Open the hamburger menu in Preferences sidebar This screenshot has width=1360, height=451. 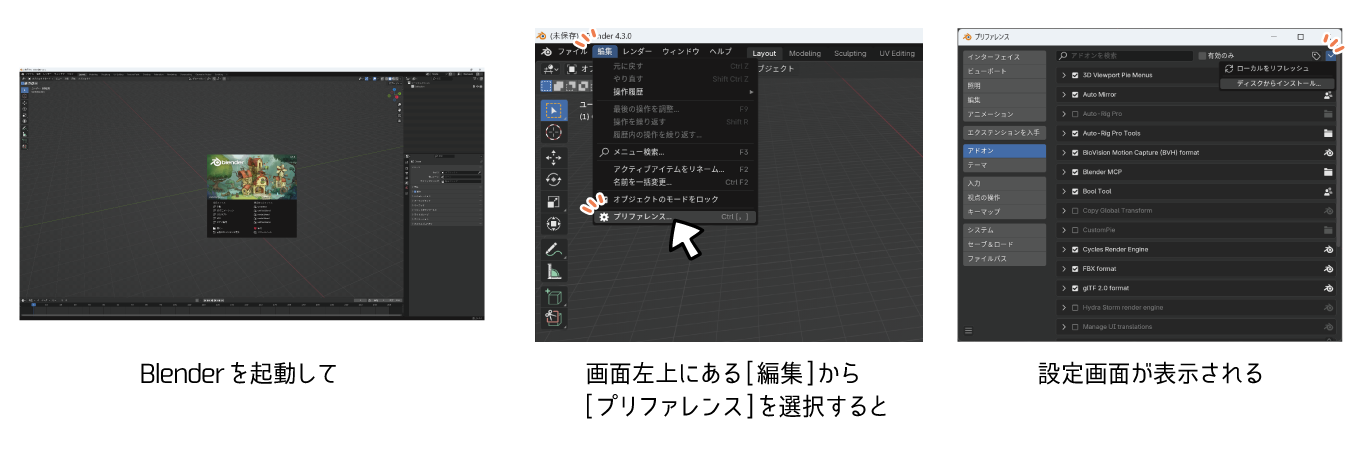[x=968, y=330]
